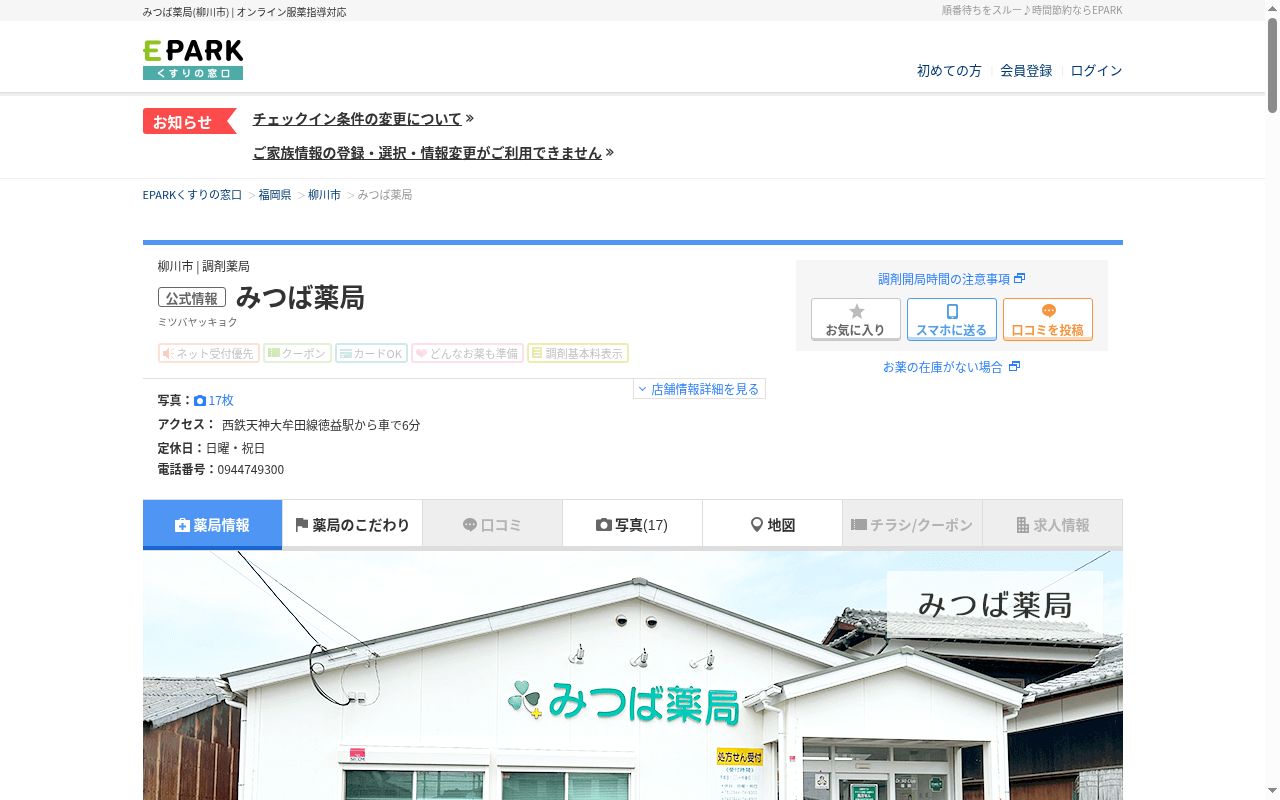
Task: Click the phone number 0944749300
Action: tap(251, 470)
